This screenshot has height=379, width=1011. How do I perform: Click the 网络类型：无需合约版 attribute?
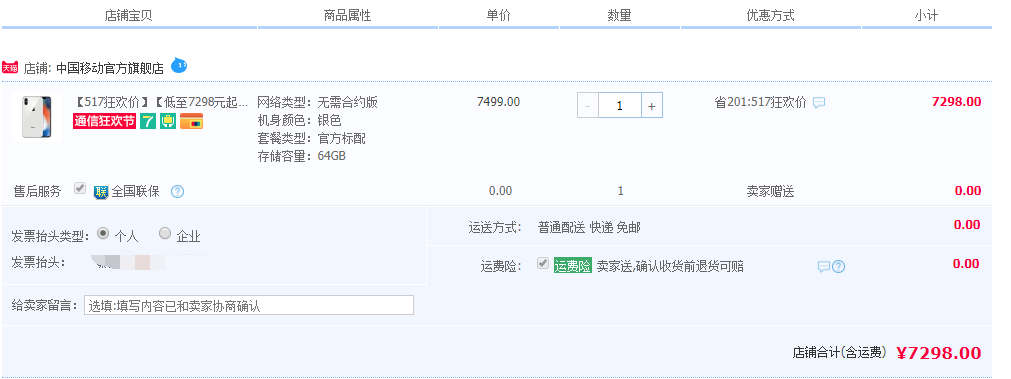[x=317, y=102]
